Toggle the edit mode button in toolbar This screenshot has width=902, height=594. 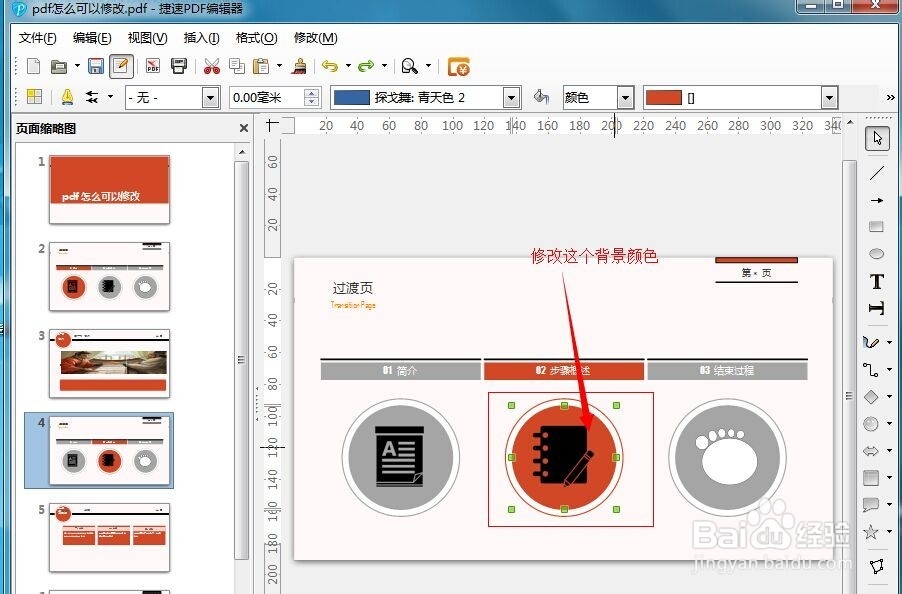120,66
